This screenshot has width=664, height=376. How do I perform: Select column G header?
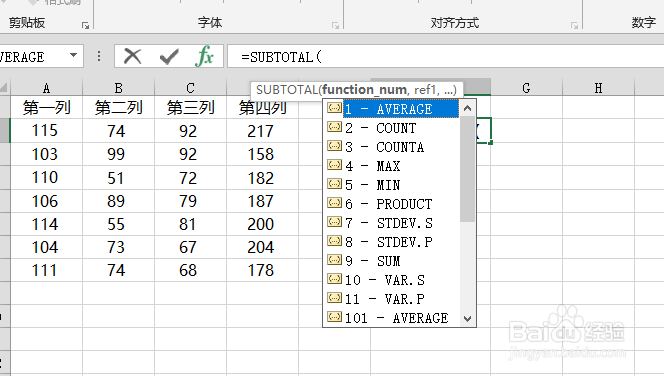pyautogui.click(x=526, y=88)
